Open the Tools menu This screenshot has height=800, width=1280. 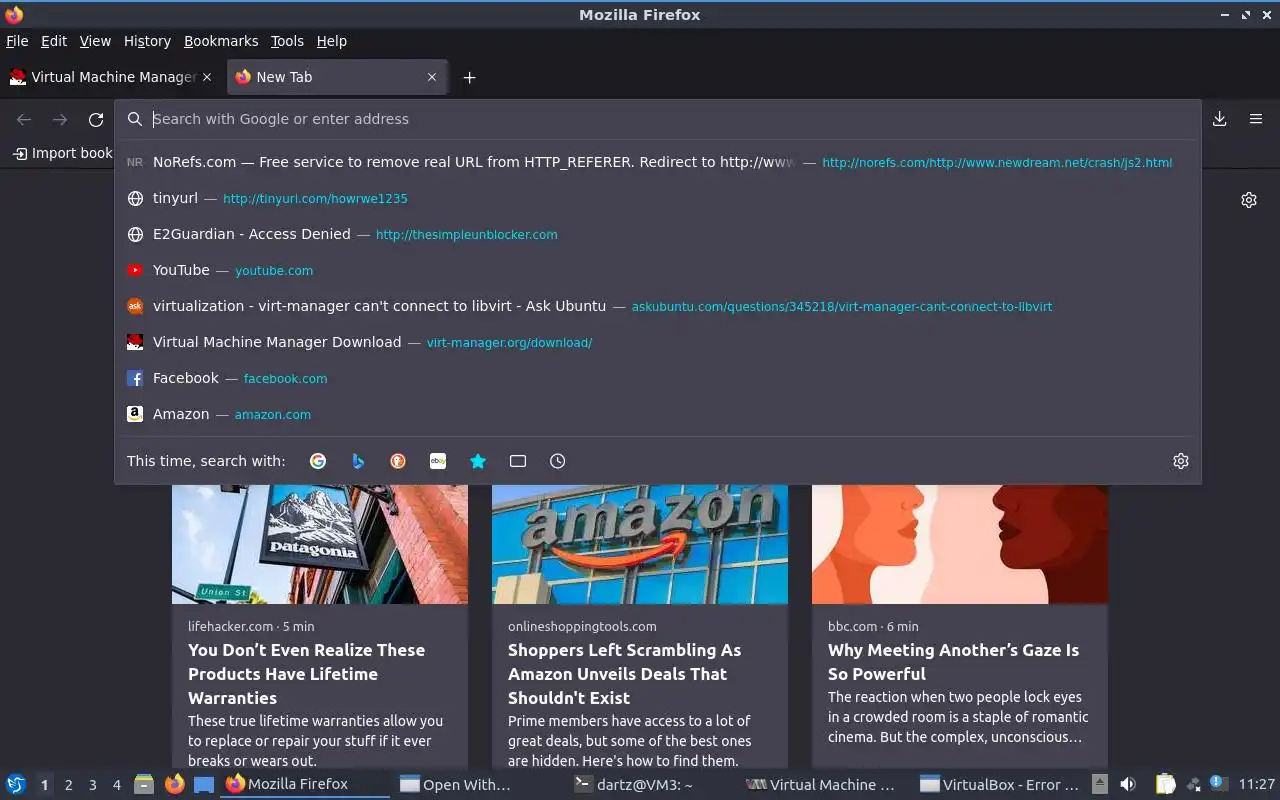[x=287, y=41]
